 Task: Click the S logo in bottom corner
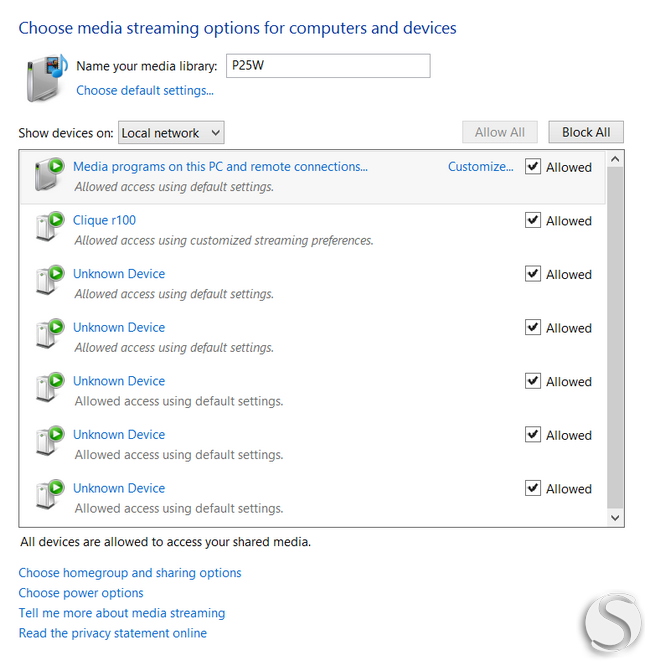click(x=613, y=624)
